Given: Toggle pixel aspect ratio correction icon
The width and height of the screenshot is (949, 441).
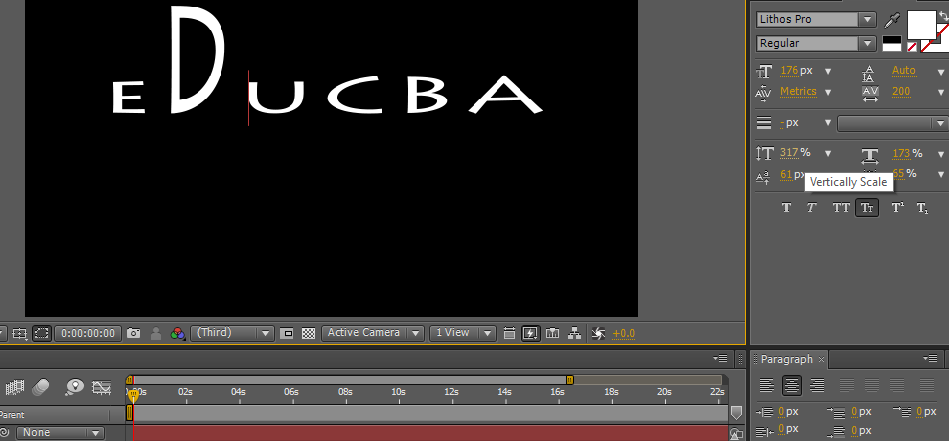Looking at the screenshot, I should click(509, 333).
